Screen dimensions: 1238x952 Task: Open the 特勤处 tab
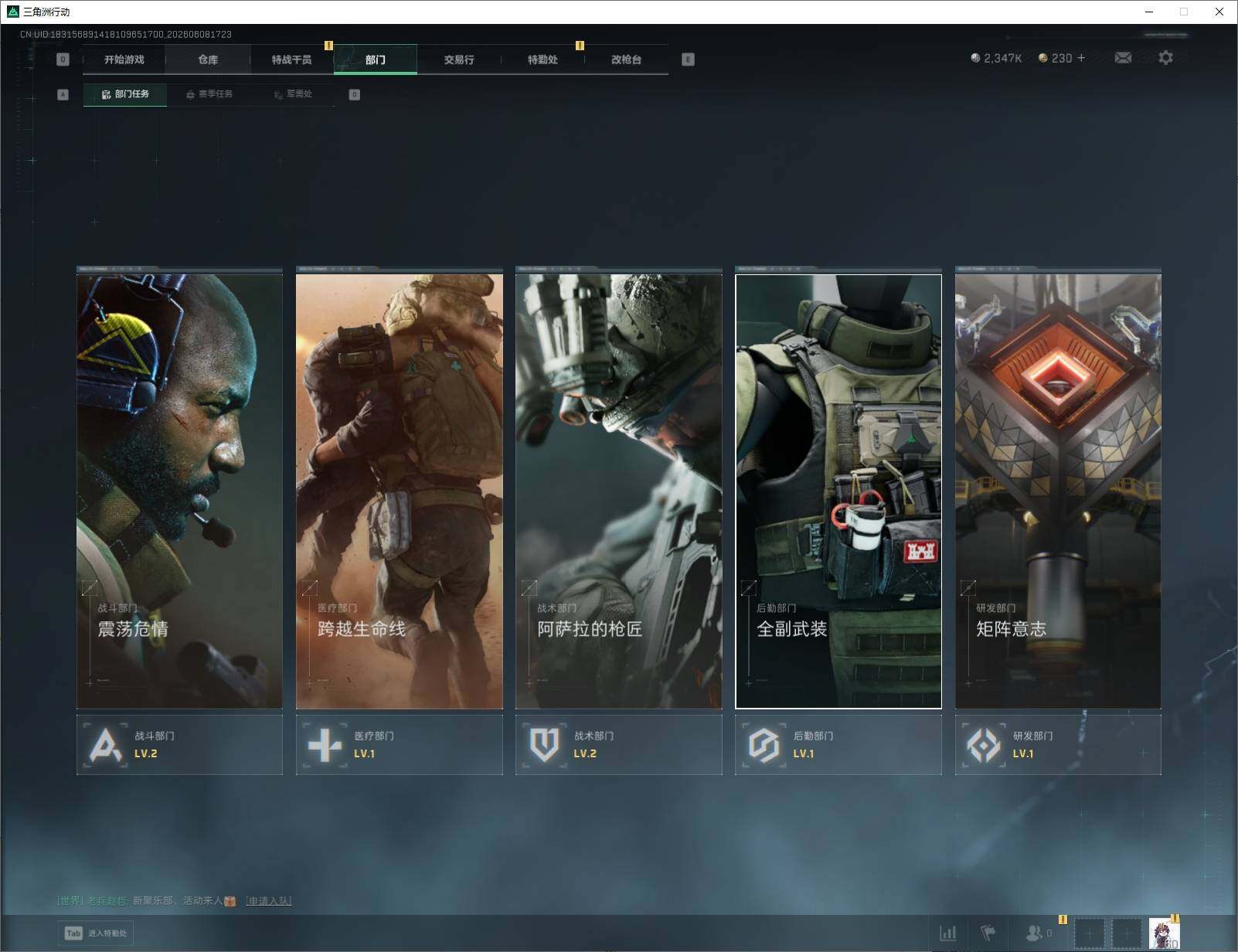click(x=542, y=59)
